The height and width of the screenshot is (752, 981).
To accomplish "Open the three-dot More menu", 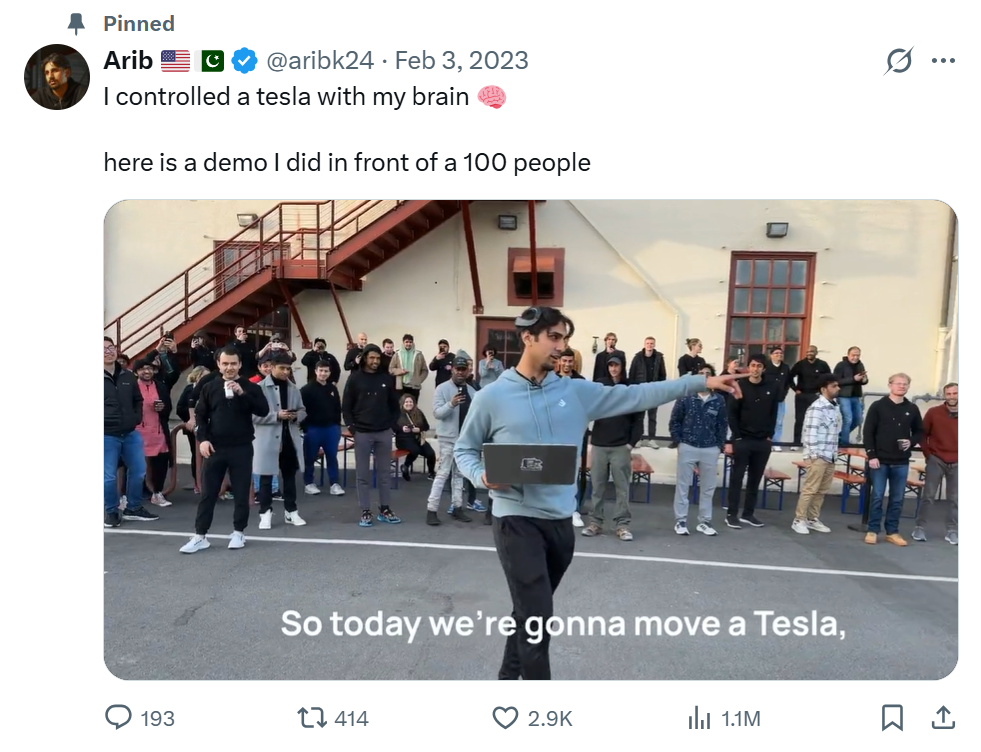I will (x=943, y=60).
